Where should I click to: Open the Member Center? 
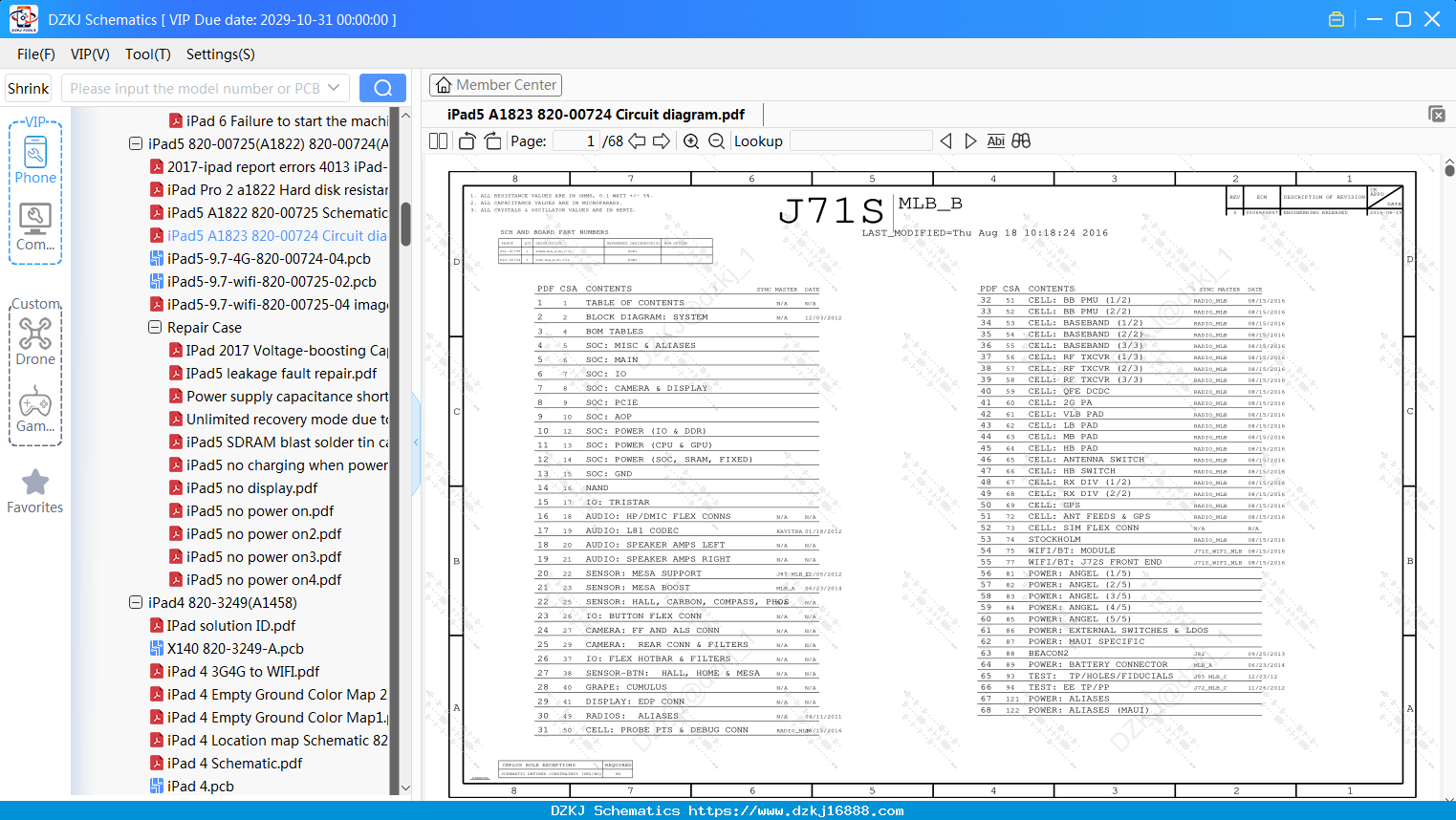pyautogui.click(x=495, y=85)
